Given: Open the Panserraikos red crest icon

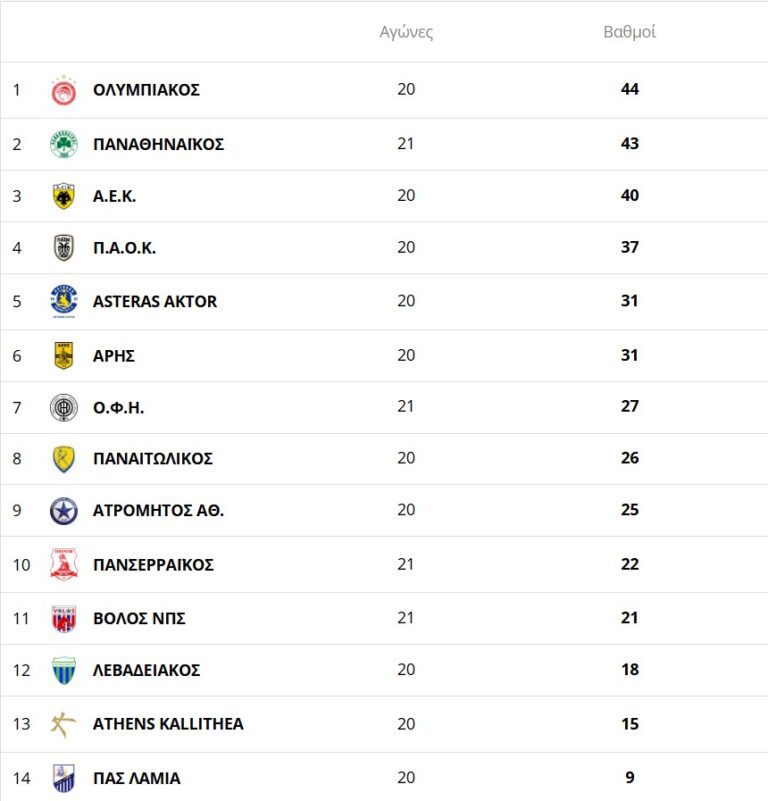Looking at the screenshot, I should (x=64, y=565).
